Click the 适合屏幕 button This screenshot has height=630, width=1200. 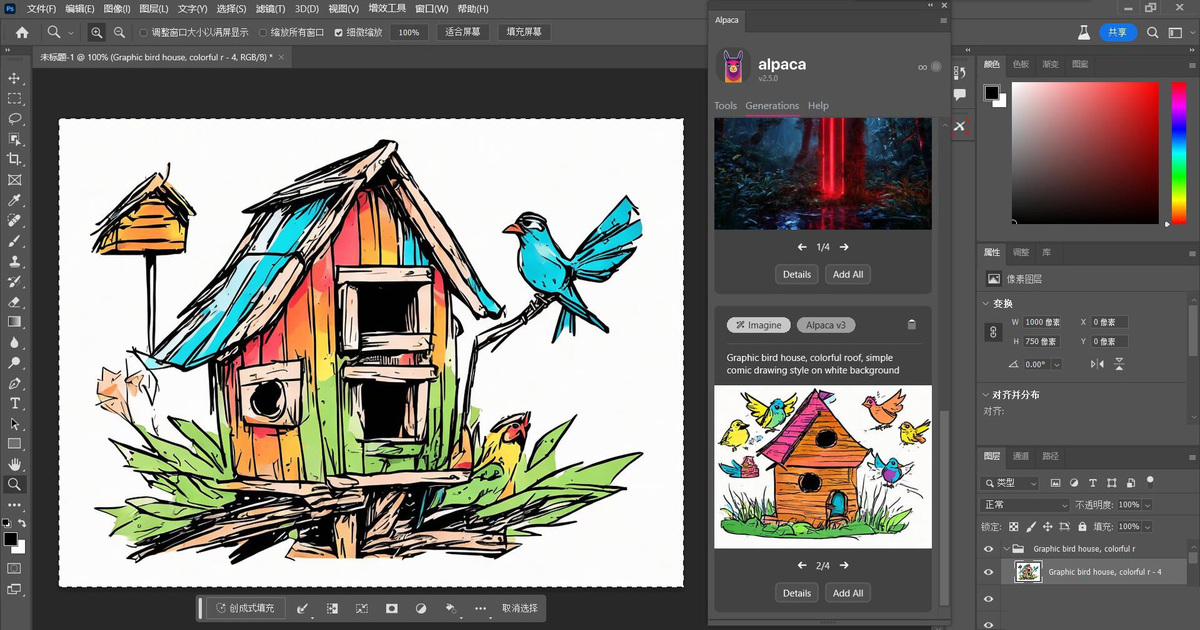(461, 32)
